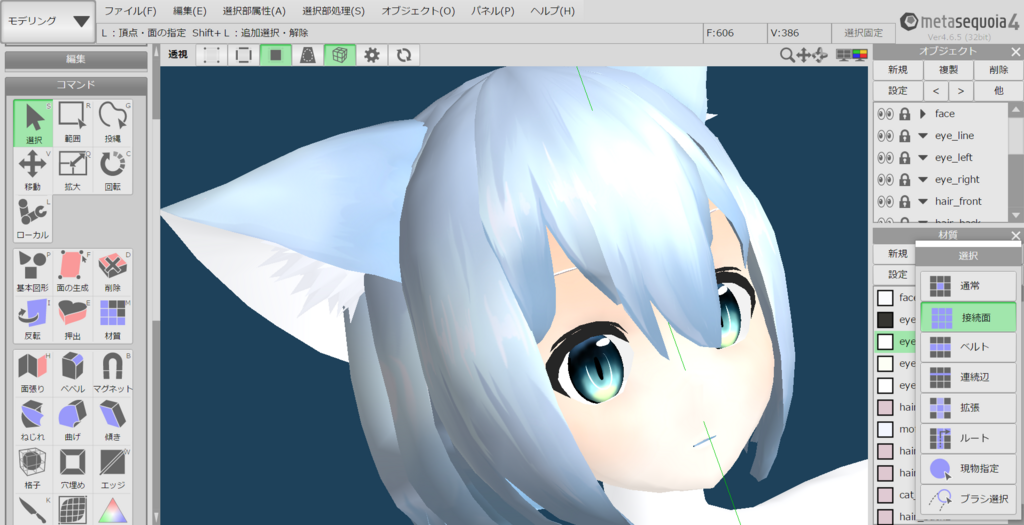
Task: Collapse the hair_front object triangle
Action: coord(923,201)
